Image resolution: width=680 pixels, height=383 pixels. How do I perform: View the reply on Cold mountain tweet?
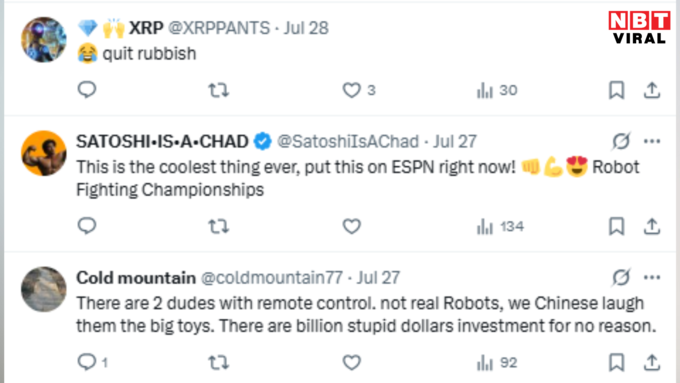coord(92,362)
